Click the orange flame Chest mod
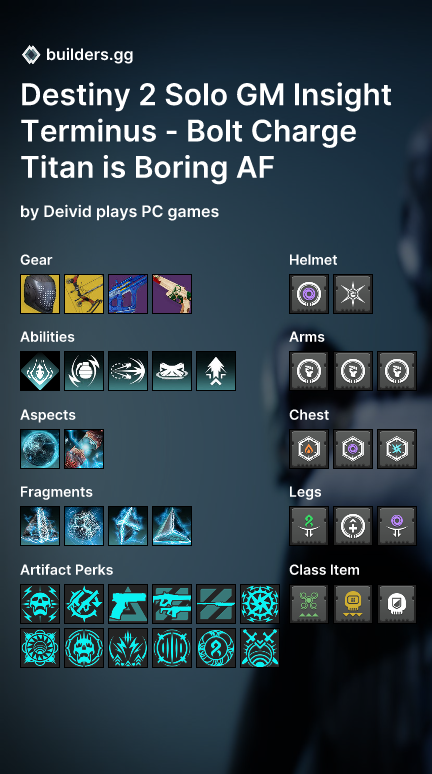 pyautogui.click(x=309, y=449)
